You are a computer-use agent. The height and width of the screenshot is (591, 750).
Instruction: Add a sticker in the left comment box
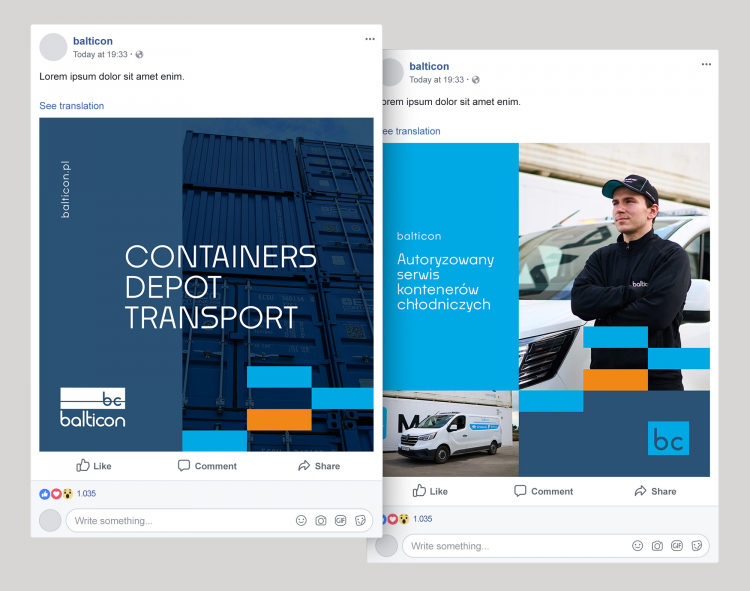[x=360, y=521]
